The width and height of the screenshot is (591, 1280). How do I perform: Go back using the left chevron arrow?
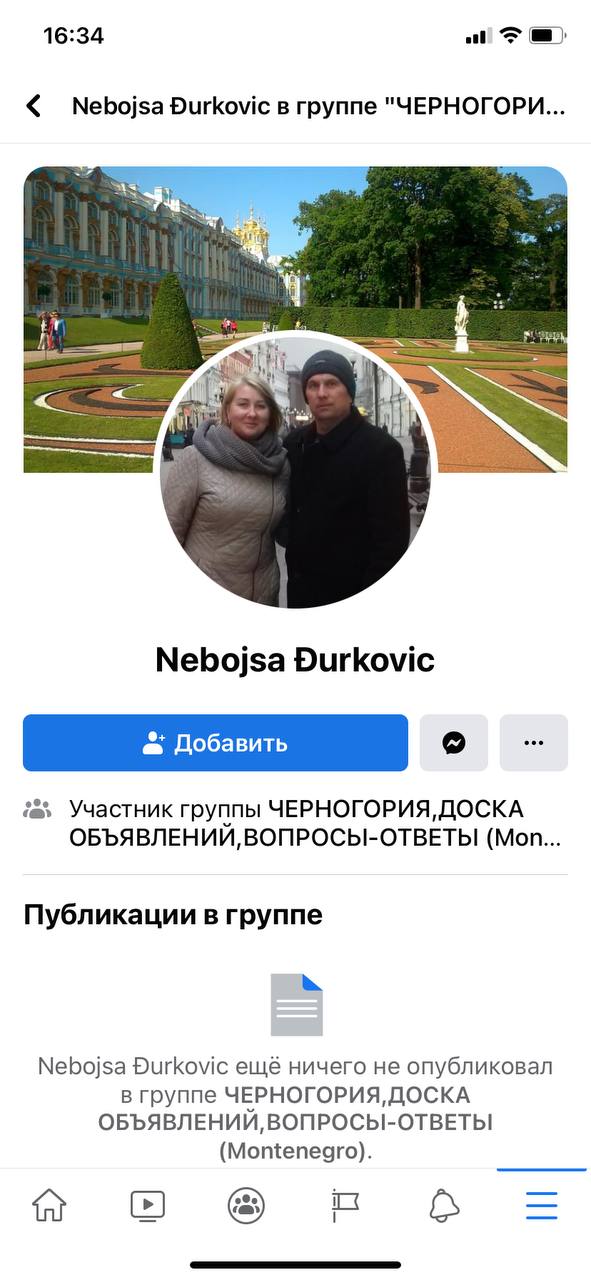click(34, 106)
